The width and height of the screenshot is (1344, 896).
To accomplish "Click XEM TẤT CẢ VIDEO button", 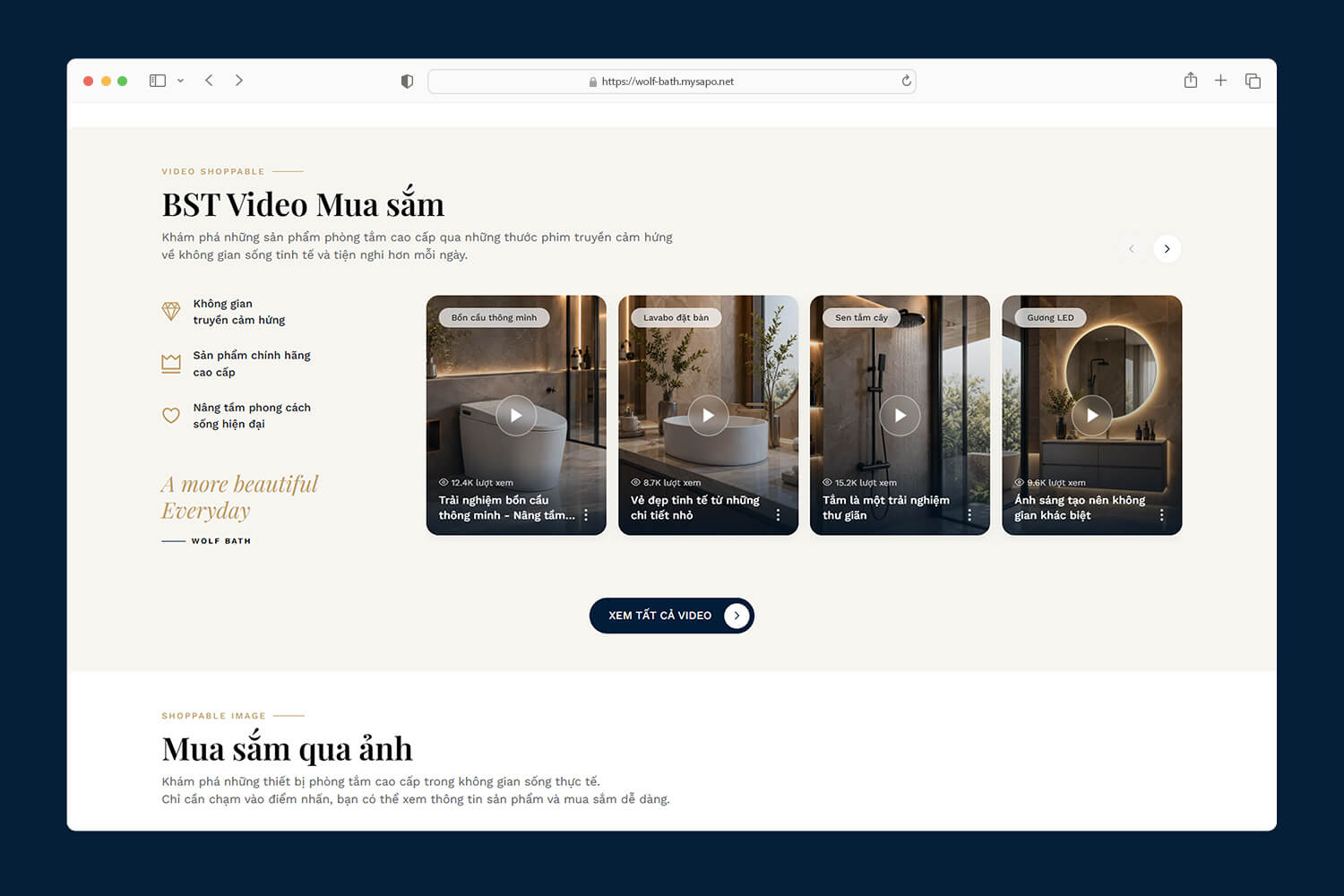I will pyautogui.click(x=672, y=616).
